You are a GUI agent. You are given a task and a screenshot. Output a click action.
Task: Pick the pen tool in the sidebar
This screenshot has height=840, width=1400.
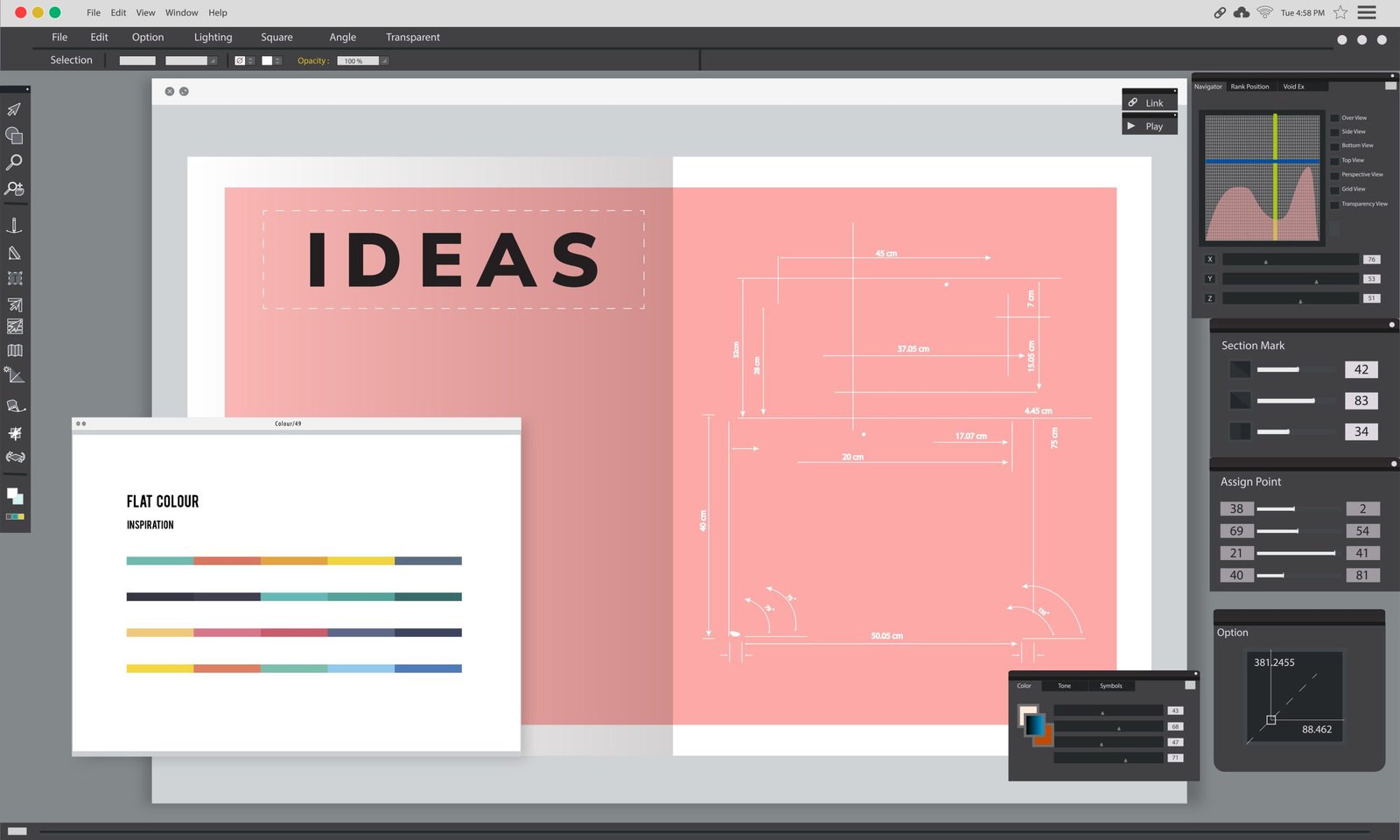[14, 226]
